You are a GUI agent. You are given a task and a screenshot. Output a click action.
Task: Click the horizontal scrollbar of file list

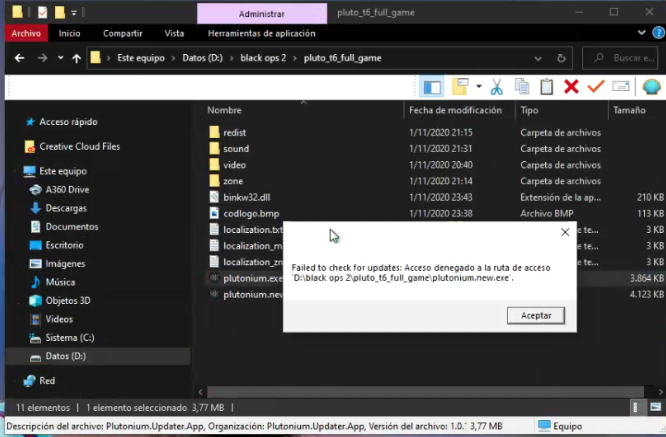click(x=425, y=392)
